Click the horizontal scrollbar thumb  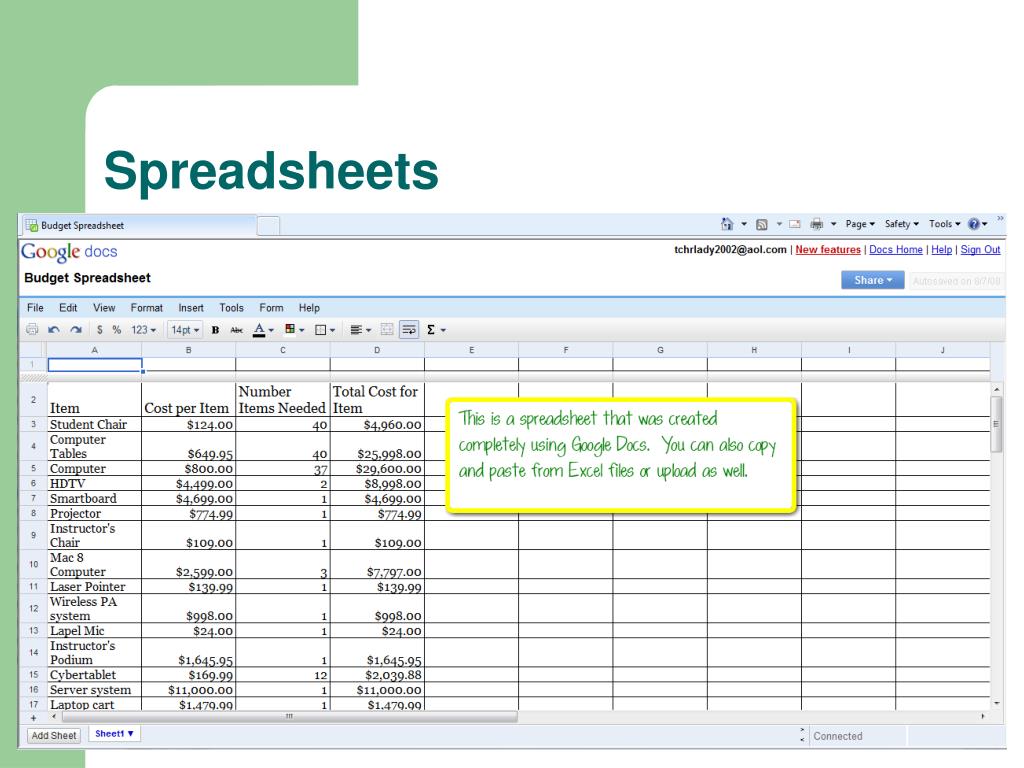pos(287,716)
